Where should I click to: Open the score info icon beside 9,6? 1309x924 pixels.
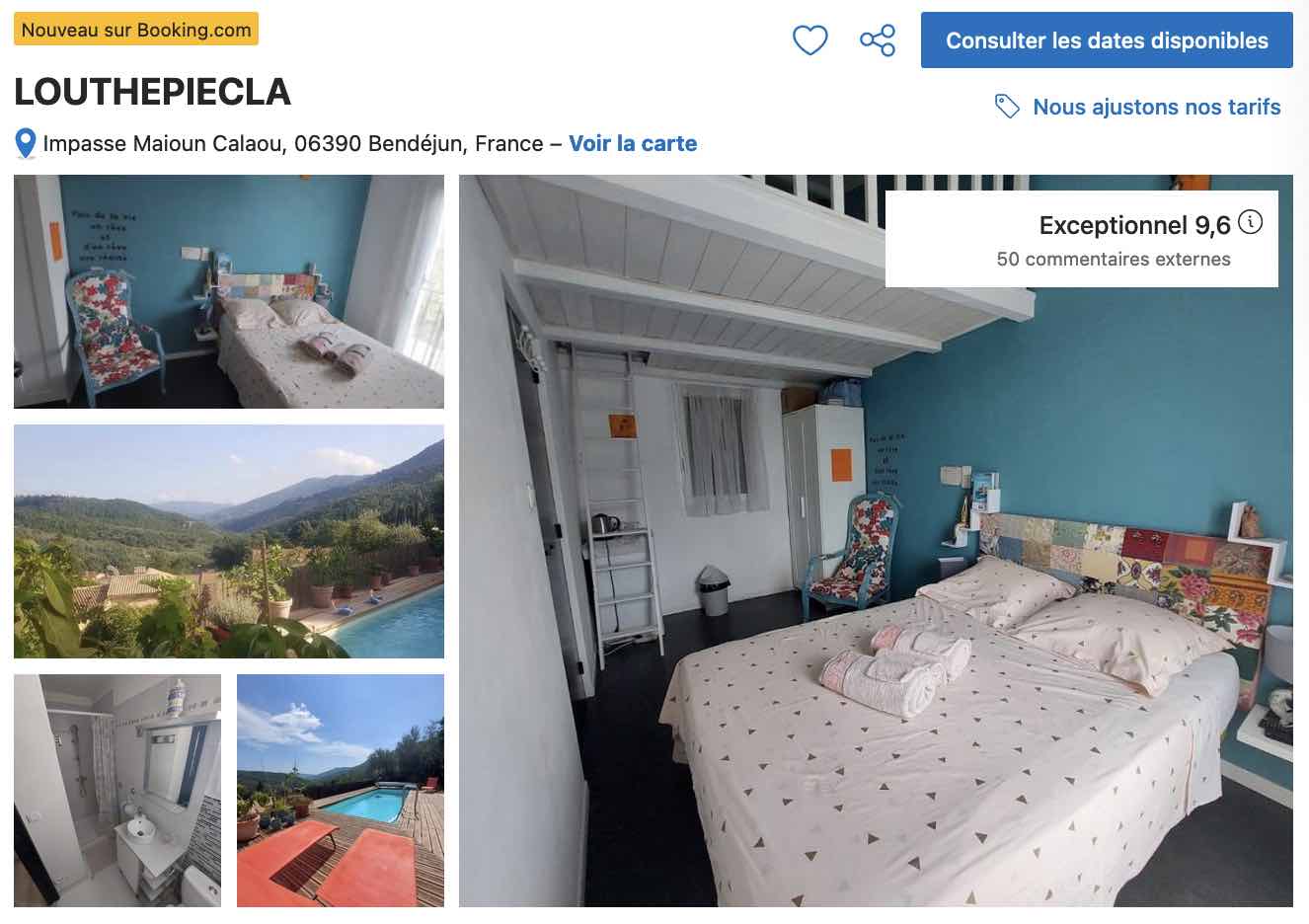[1250, 222]
